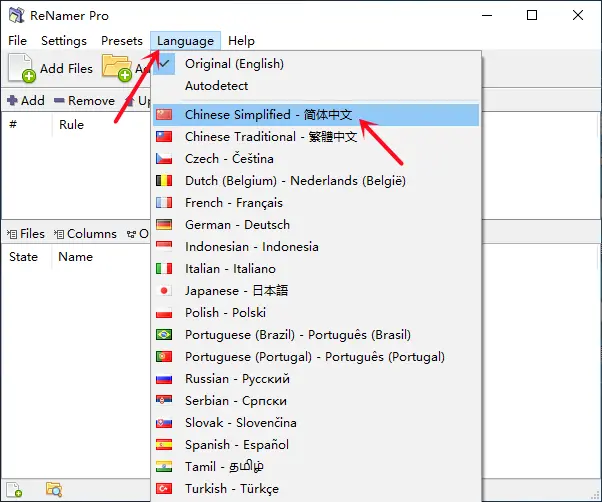The width and height of the screenshot is (602, 502).
Task: Select Japanese language entry
Action: [x=316, y=291]
